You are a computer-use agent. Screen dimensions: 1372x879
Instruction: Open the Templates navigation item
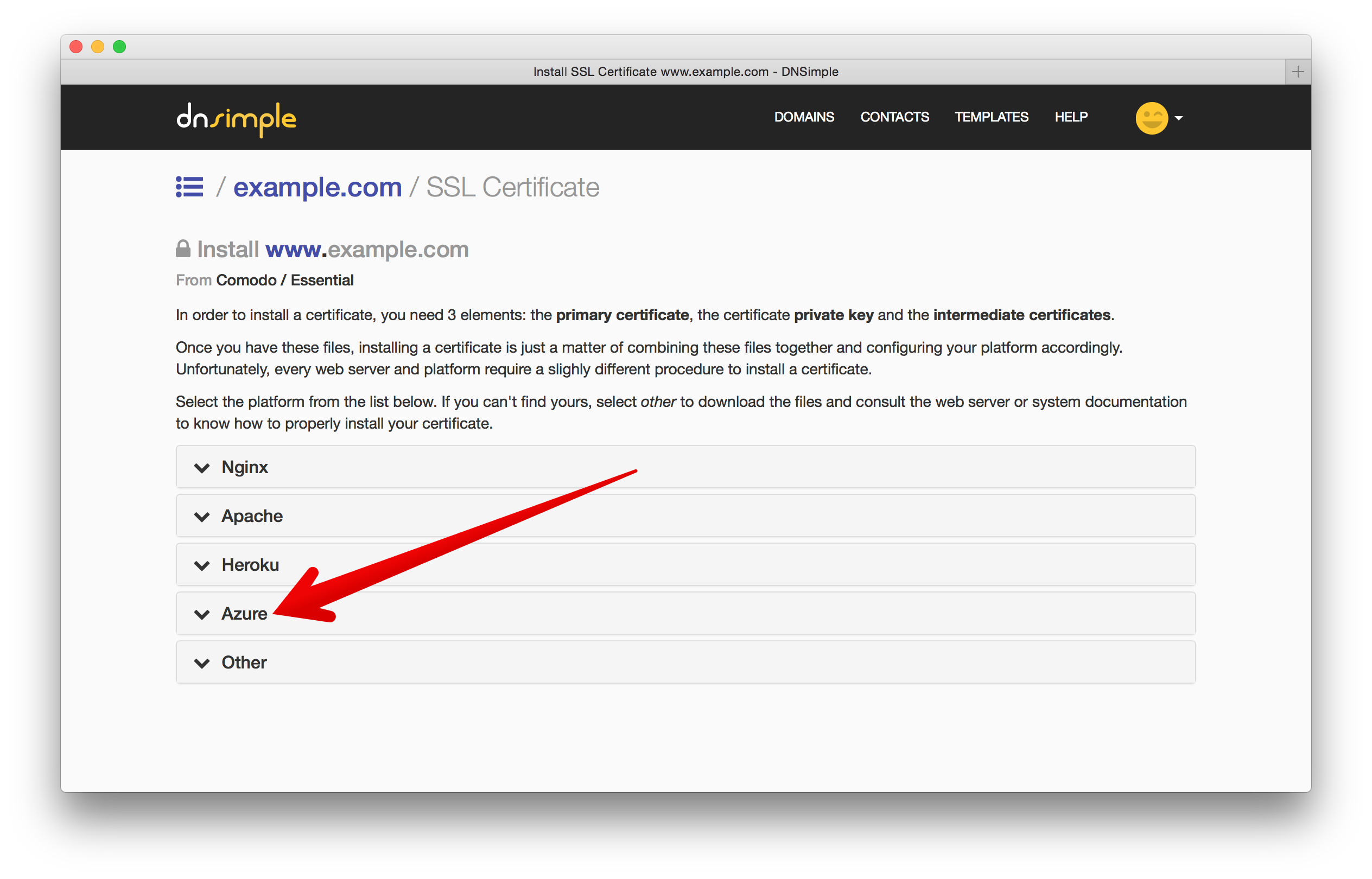[x=991, y=117]
